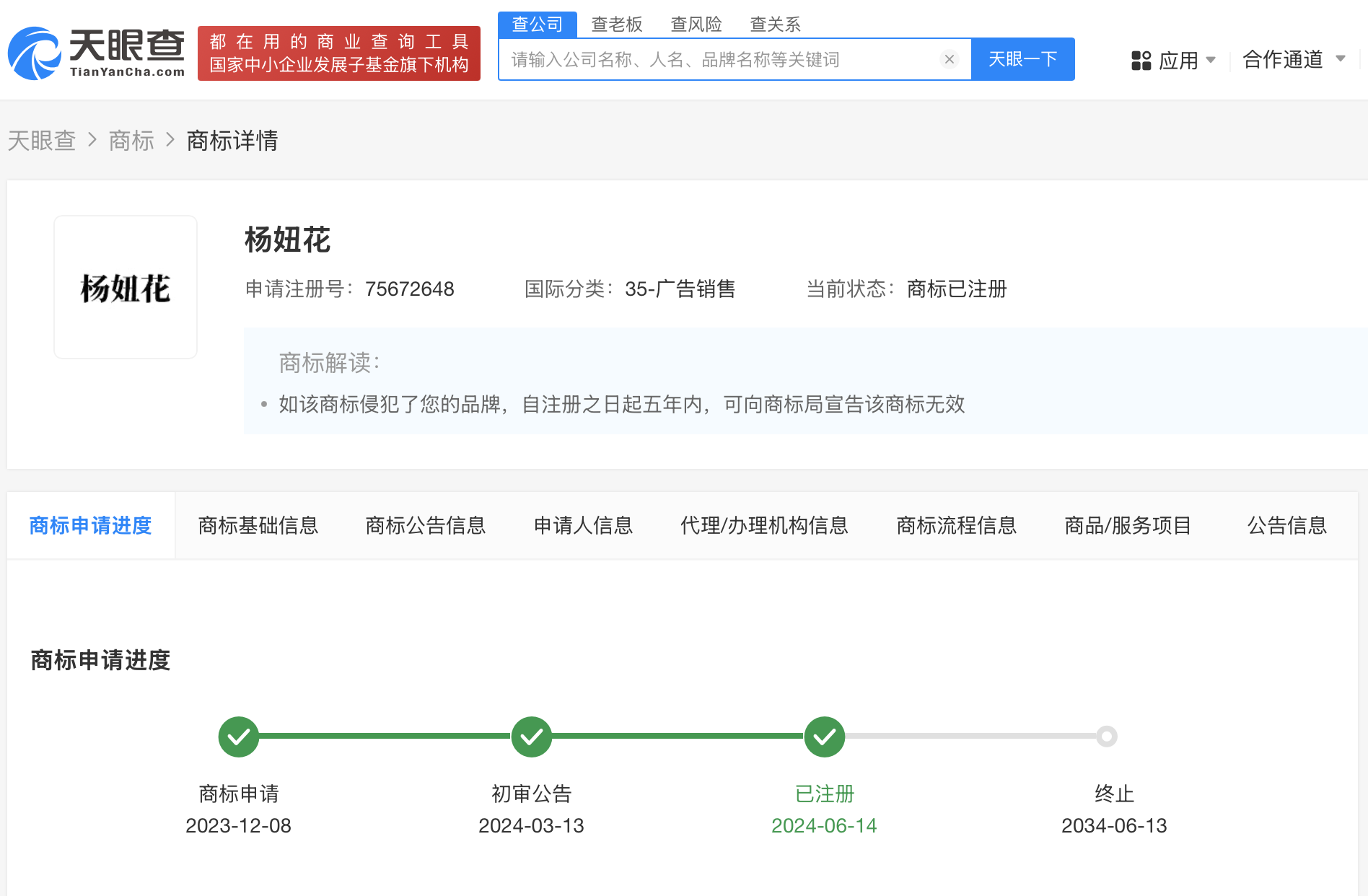Expand the 合作通道 dropdown arrow

tap(1341, 59)
